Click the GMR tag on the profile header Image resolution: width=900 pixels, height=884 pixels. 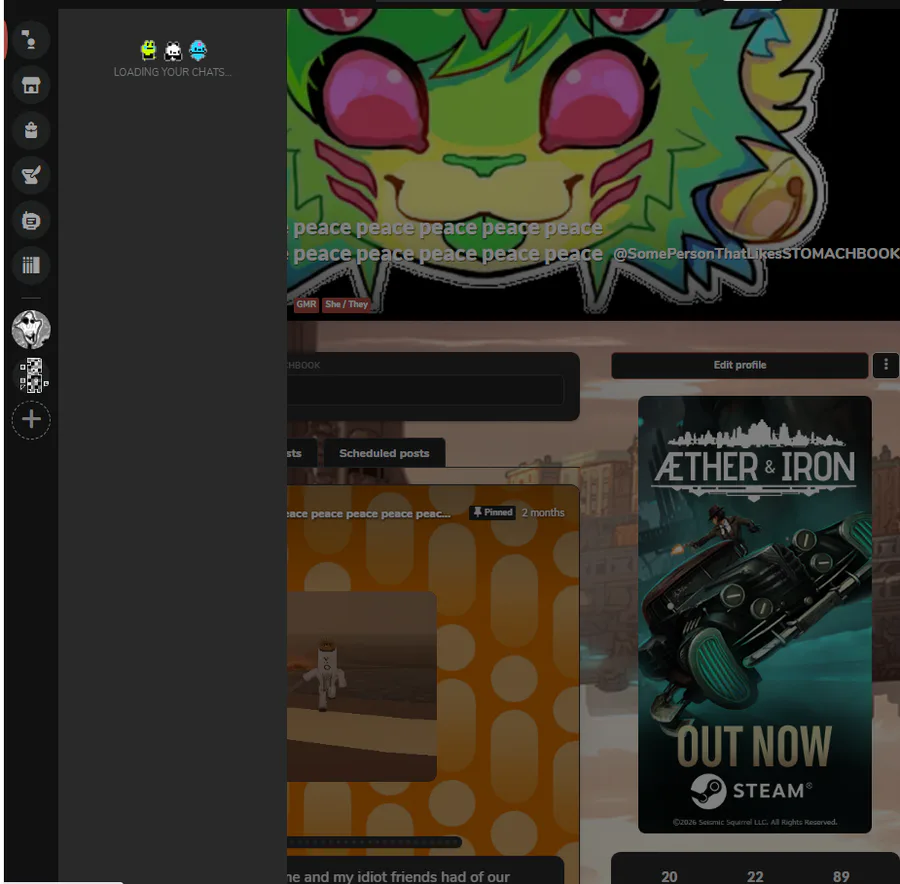306,304
